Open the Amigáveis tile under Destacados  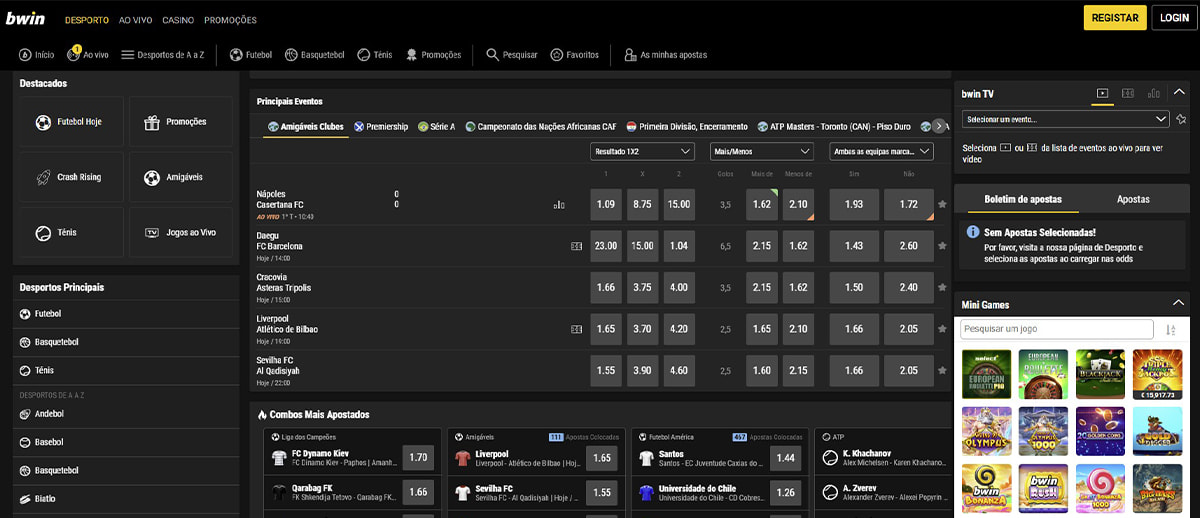(180, 177)
